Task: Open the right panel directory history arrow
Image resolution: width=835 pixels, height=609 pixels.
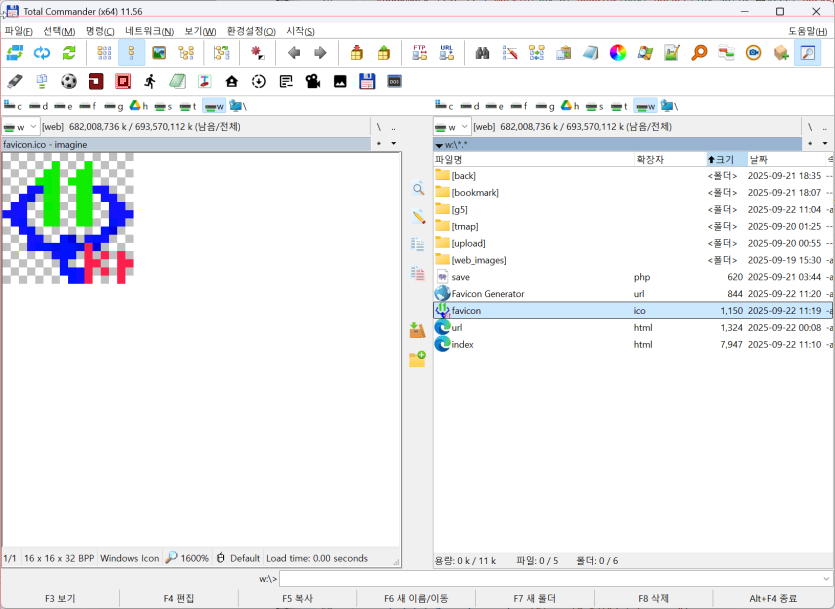Action: pos(825,144)
